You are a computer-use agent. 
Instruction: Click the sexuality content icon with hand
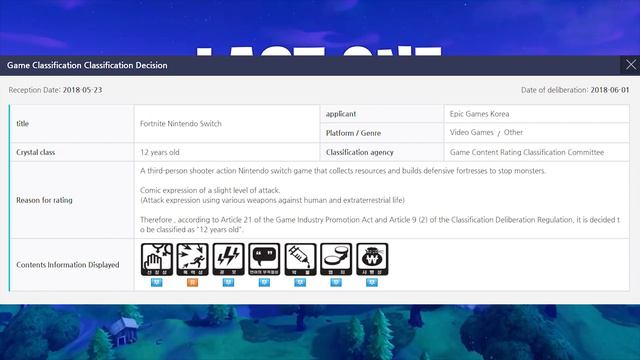point(157,259)
